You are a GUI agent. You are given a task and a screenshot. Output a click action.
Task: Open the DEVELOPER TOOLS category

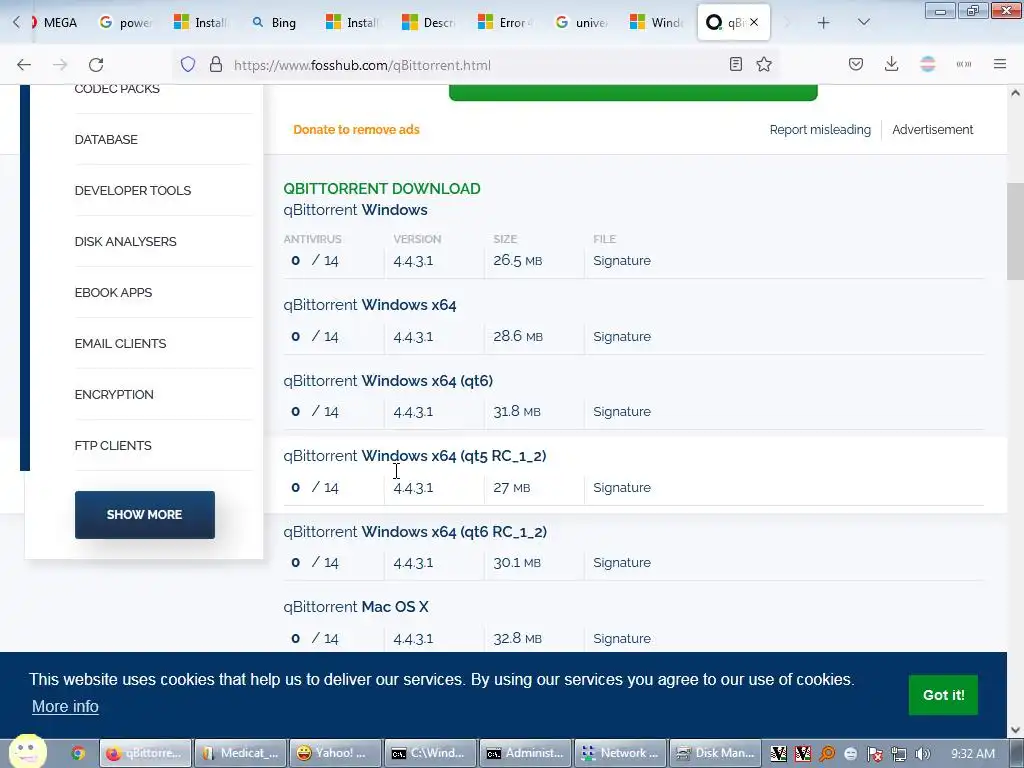click(x=133, y=191)
